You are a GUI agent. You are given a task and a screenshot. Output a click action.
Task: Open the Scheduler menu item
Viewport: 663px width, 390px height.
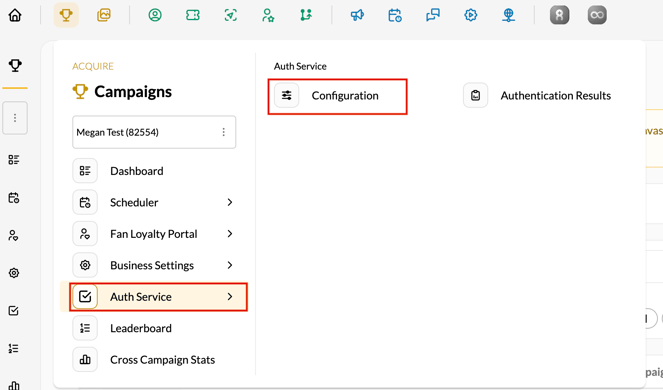tap(153, 202)
